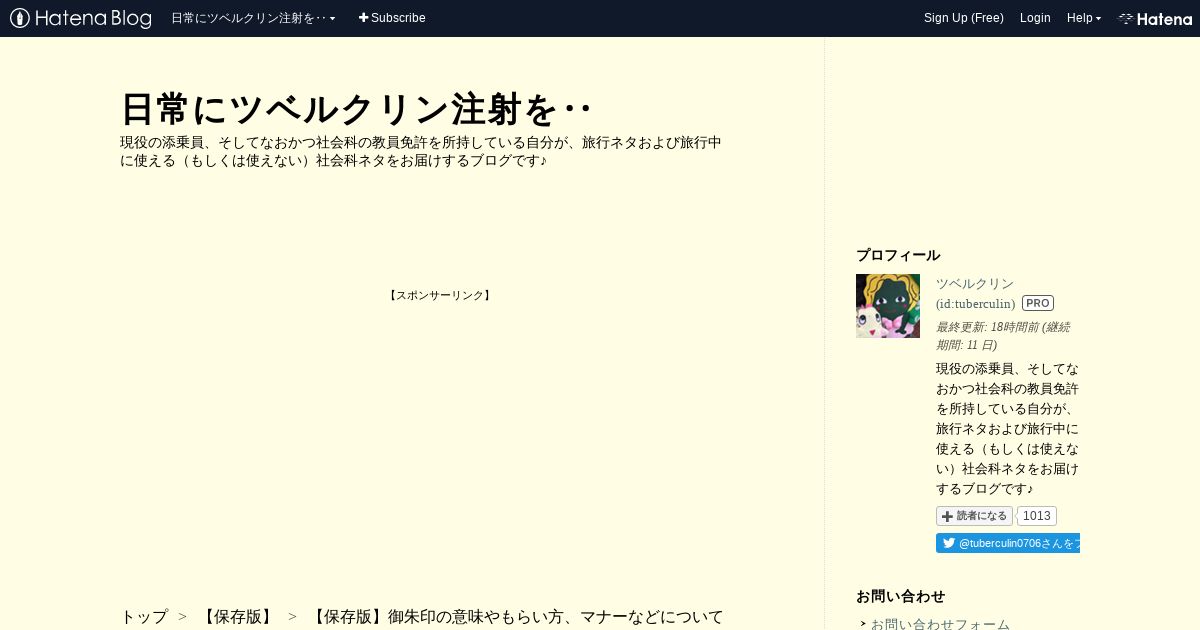Open the Hatena Blog logo home
The height and width of the screenshot is (630, 1200).
[81, 18]
